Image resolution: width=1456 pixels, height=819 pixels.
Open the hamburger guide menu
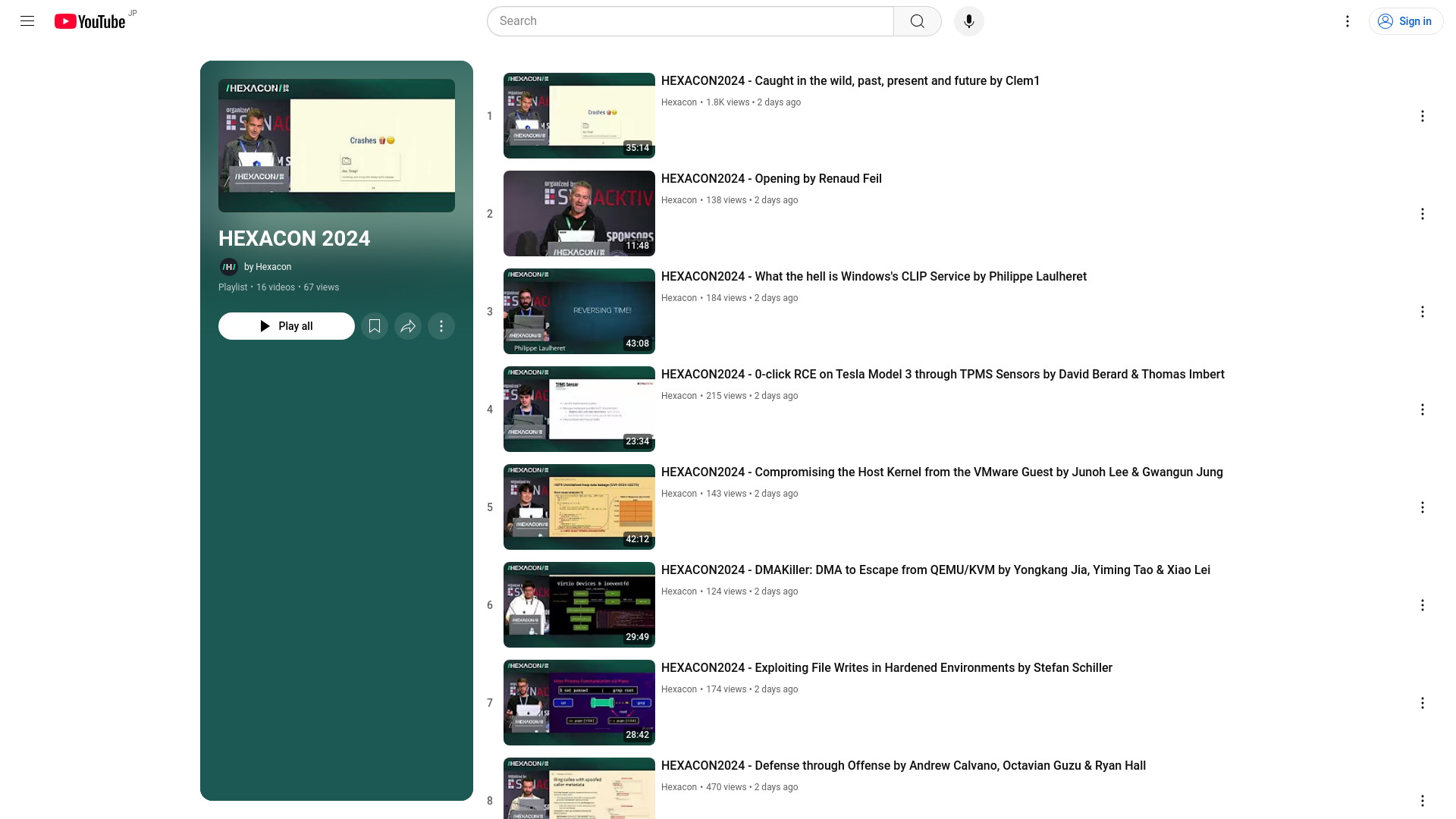(27, 21)
